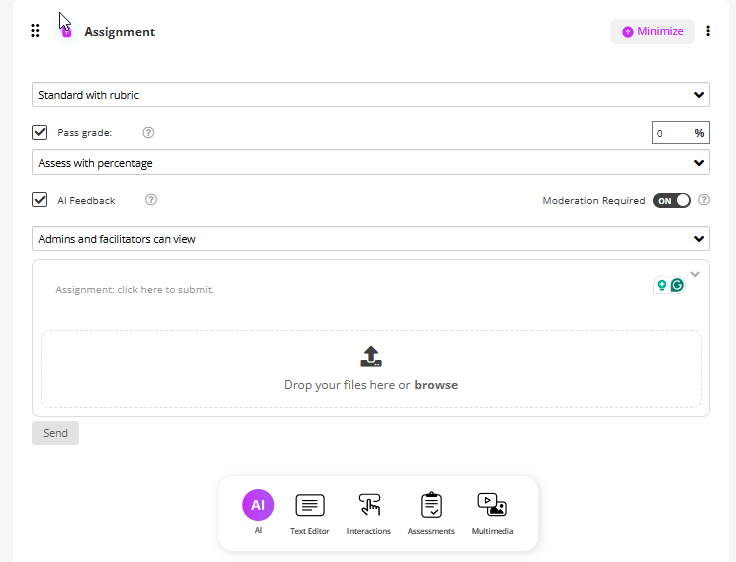736x562 pixels.
Task: Click the Moderation Required help icon
Action: tap(704, 200)
